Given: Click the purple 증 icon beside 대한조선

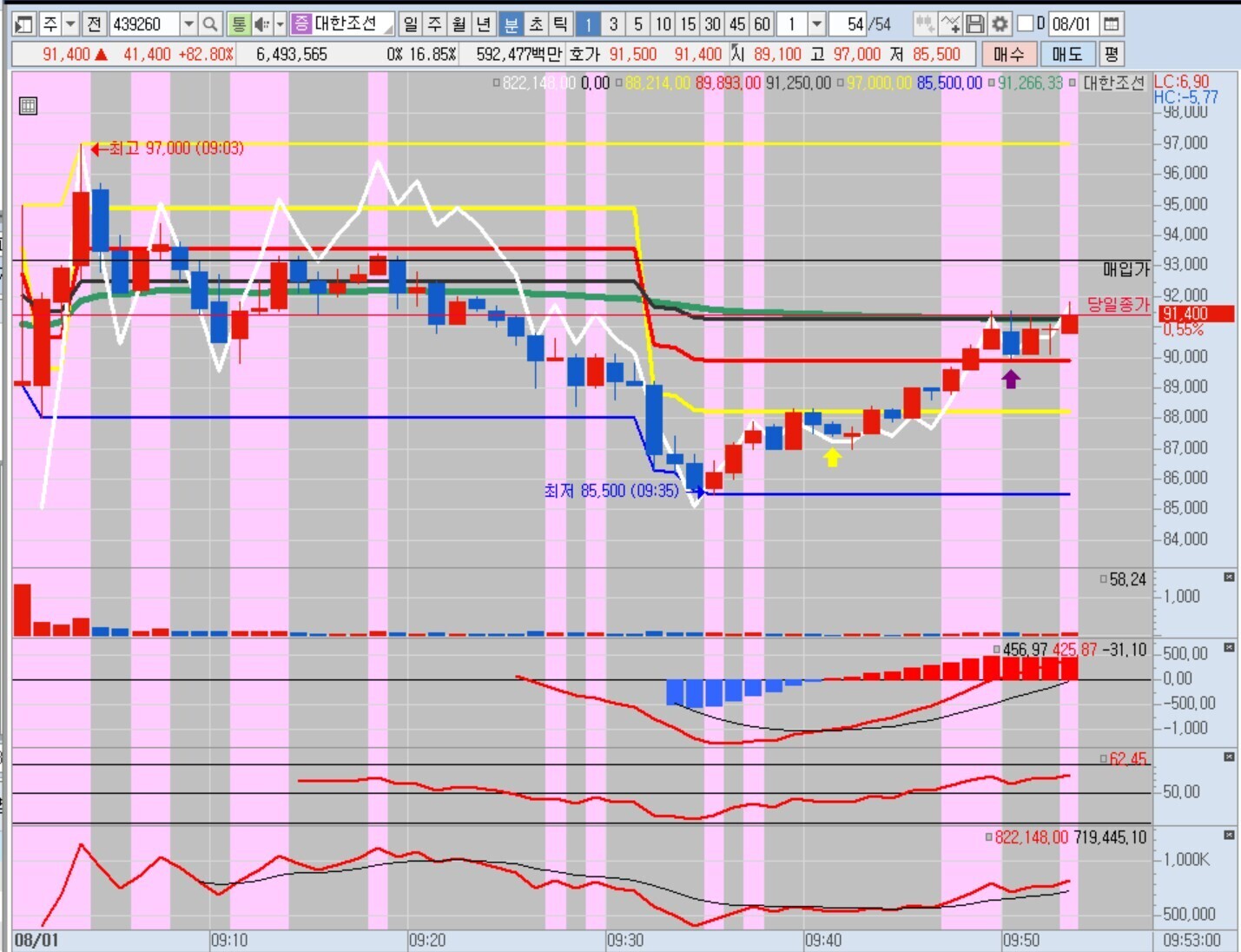Looking at the screenshot, I should (300, 23).
